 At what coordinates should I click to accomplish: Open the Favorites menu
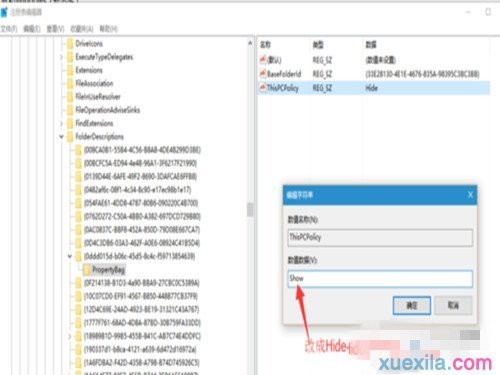pyautogui.click(x=82, y=29)
